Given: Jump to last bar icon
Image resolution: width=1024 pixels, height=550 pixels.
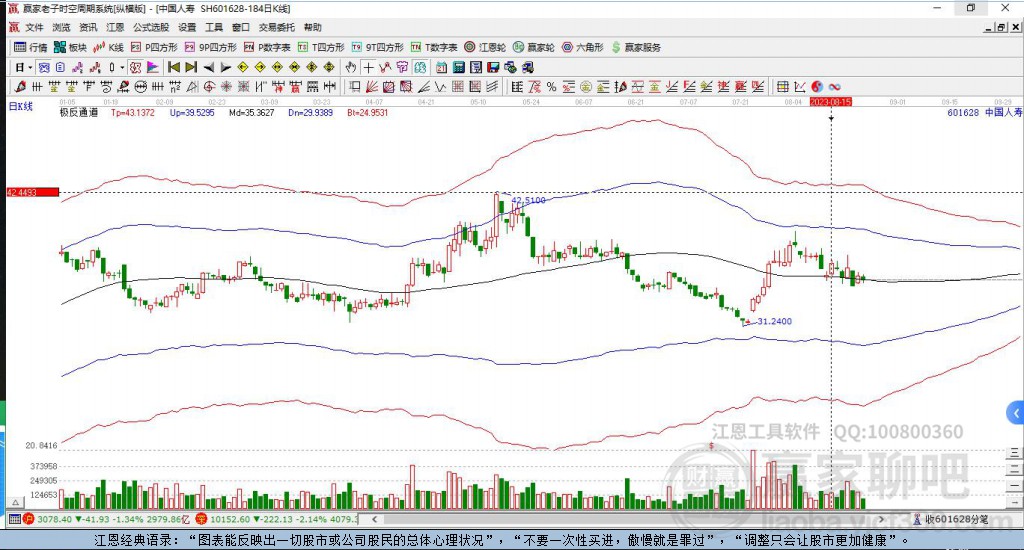Looking at the screenshot, I should (191, 67).
